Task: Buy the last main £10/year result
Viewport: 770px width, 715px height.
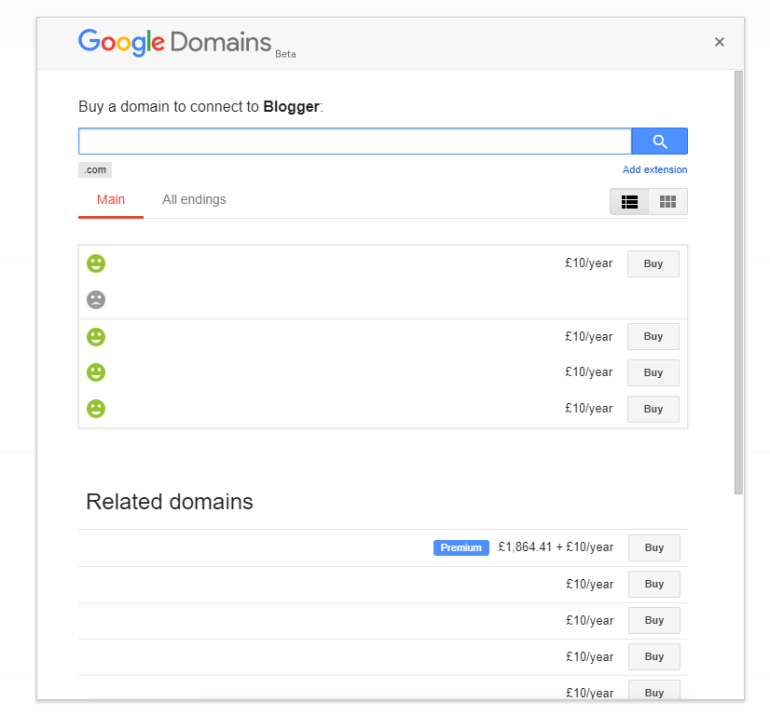Action: coord(653,409)
